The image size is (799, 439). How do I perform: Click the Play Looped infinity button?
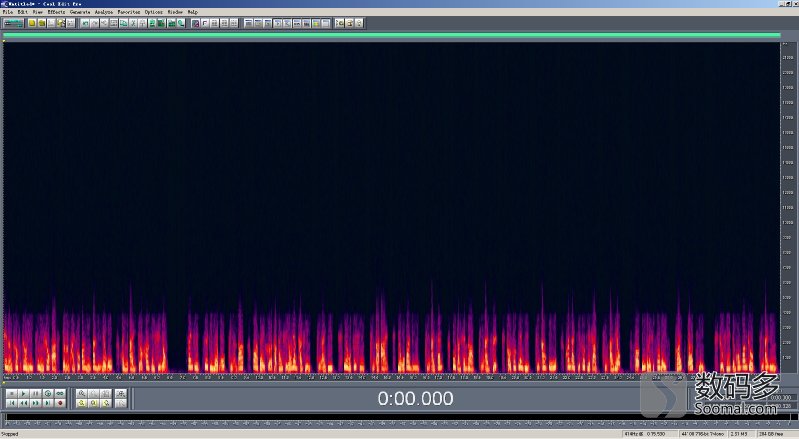pyautogui.click(x=60, y=394)
